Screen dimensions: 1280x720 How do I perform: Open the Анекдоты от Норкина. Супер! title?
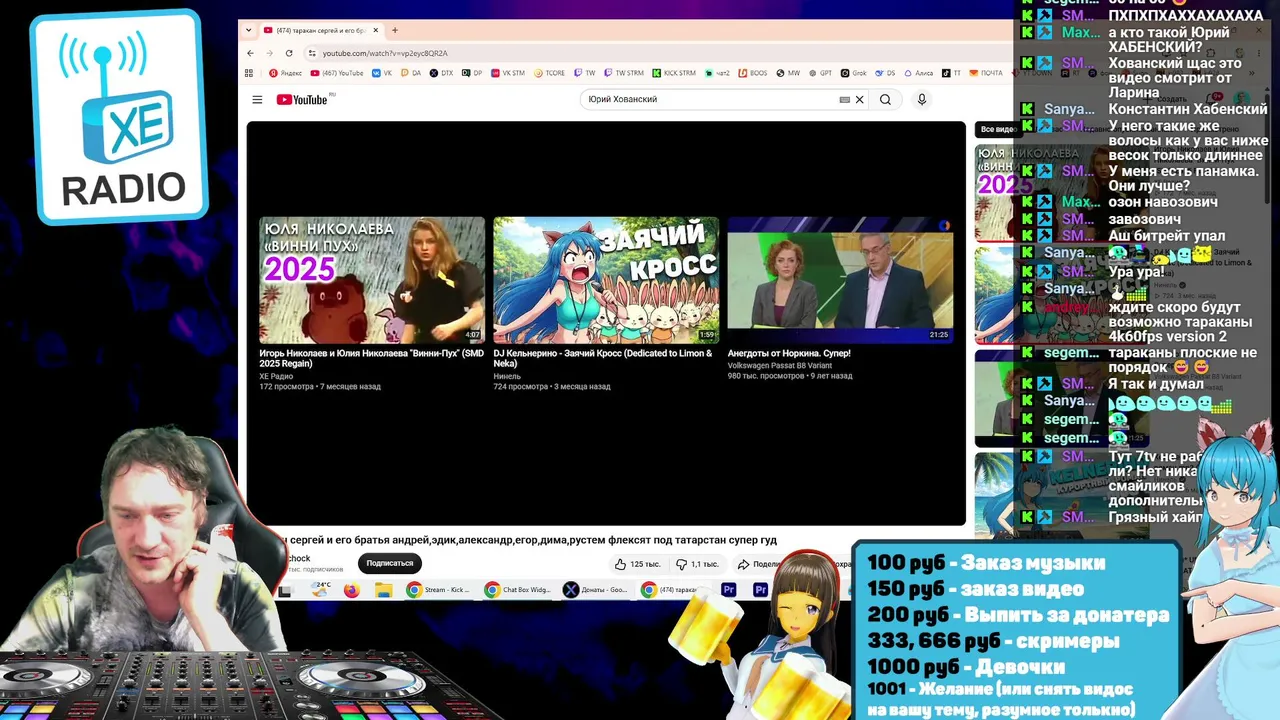point(789,353)
